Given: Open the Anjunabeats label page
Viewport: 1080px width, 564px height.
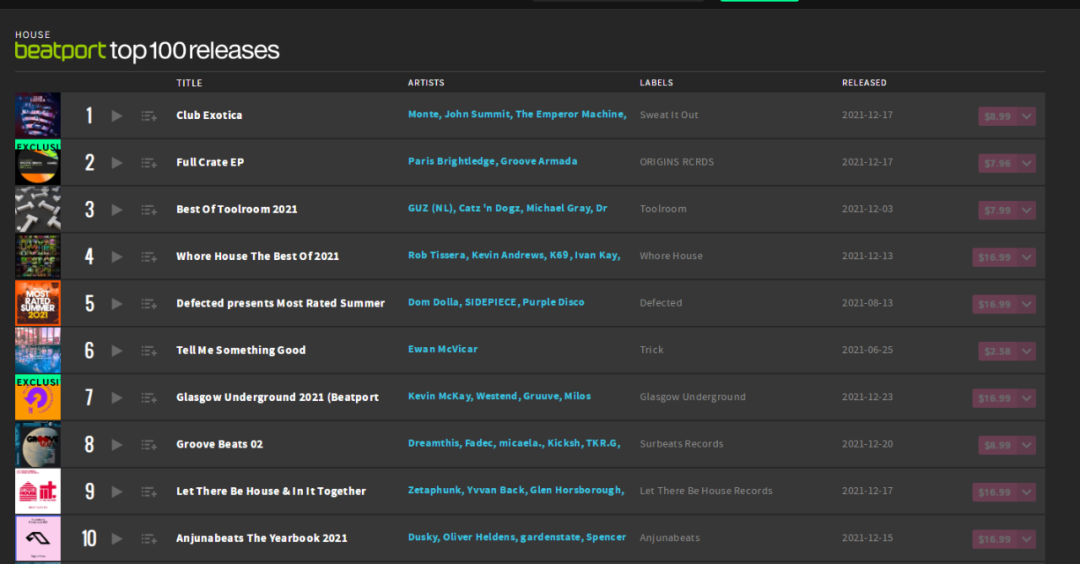Looking at the screenshot, I should pos(669,538).
